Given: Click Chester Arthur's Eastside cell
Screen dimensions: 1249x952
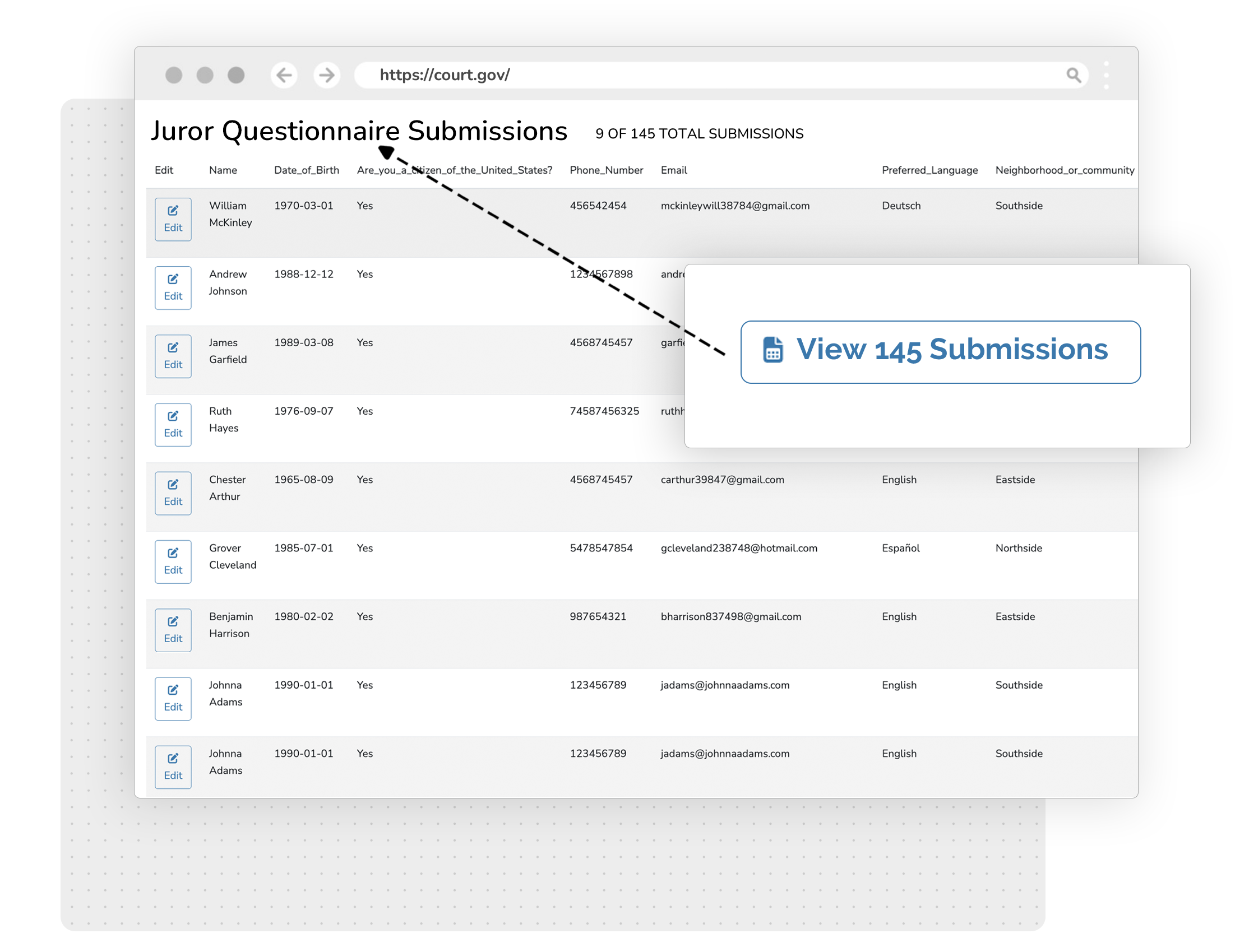Looking at the screenshot, I should coord(1015,480).
